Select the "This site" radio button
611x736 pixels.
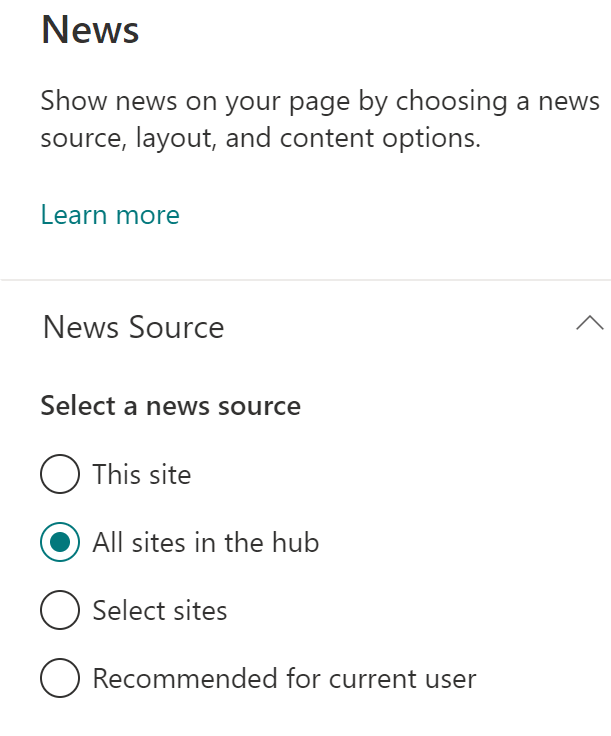[60, 474]
